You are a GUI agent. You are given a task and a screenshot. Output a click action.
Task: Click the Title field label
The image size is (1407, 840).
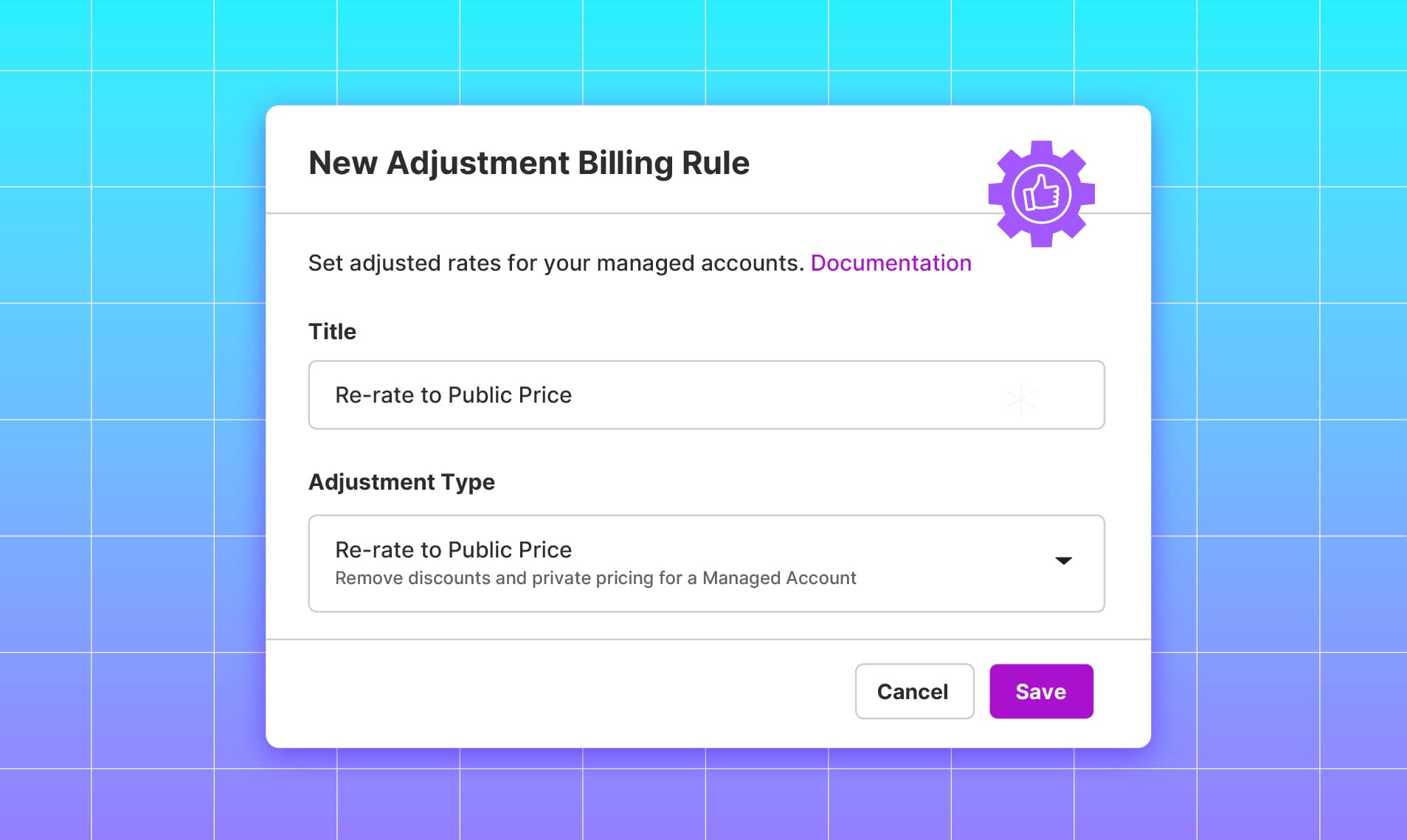331,331
